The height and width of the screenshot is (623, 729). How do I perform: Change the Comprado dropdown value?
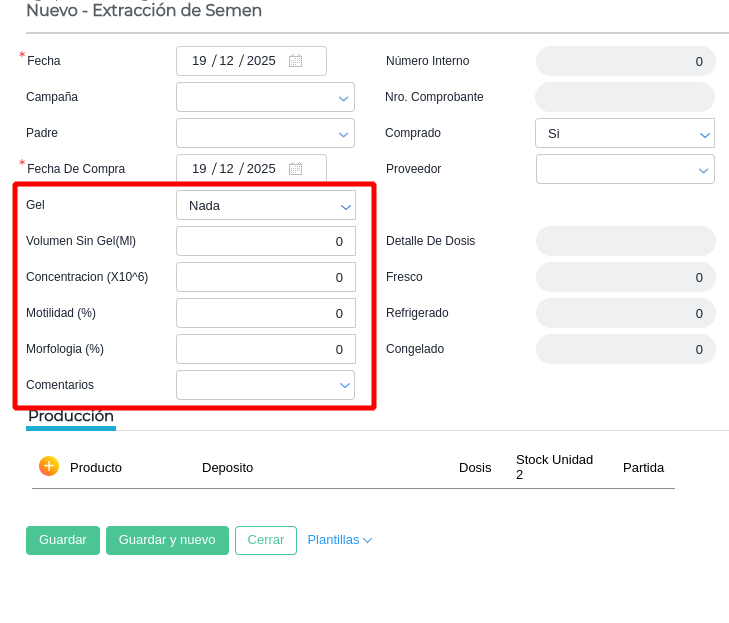(624, 133)
